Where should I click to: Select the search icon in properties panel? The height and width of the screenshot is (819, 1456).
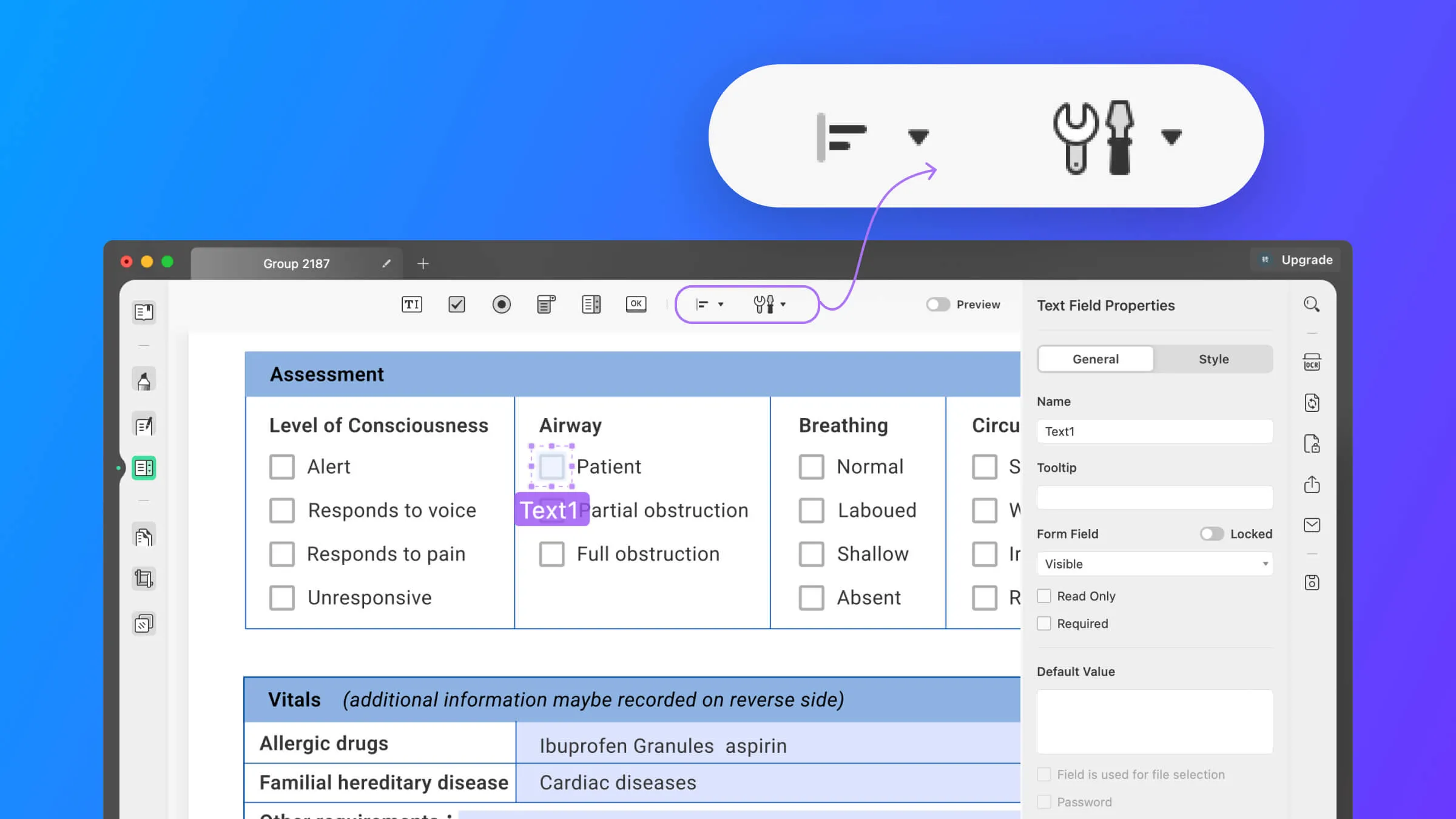1311,304
